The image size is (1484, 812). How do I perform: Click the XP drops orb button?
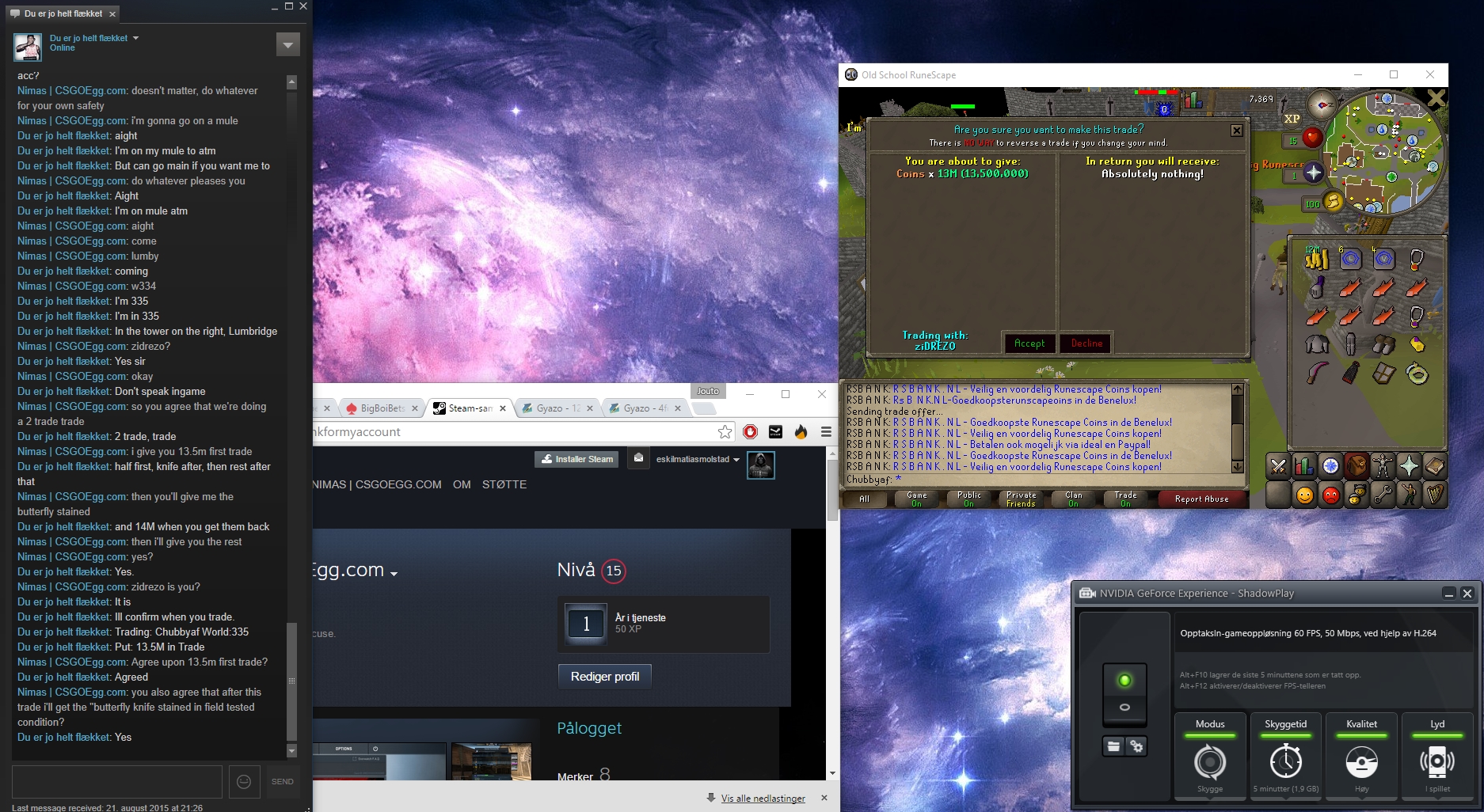coord(1292,119)
